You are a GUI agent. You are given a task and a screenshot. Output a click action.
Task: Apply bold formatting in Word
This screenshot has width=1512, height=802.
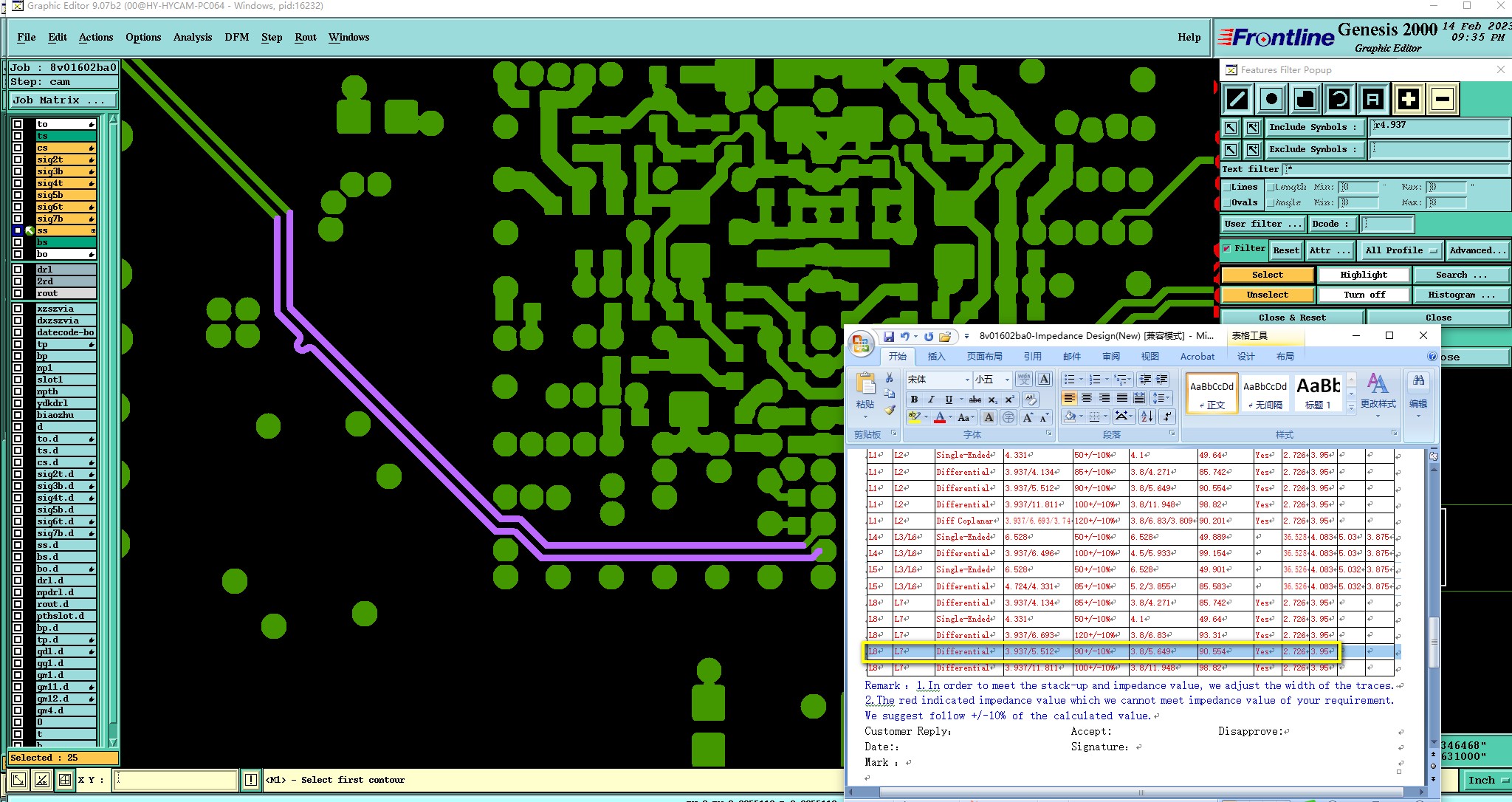[914, 399]
